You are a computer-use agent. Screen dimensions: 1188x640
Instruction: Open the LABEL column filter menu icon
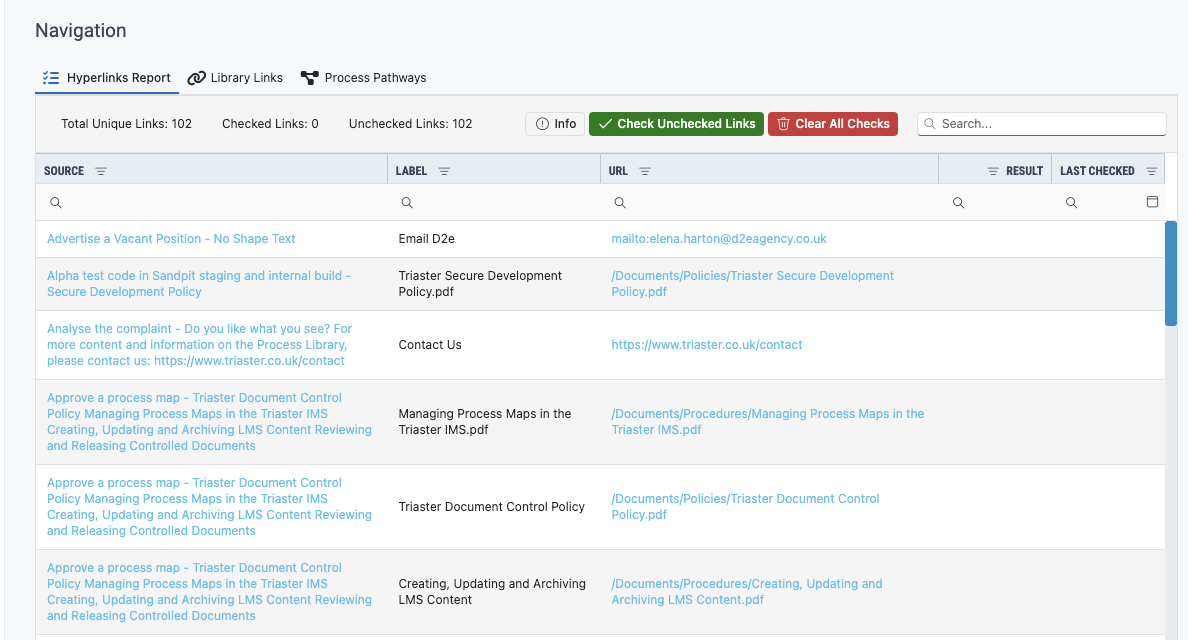coord(444,171)
